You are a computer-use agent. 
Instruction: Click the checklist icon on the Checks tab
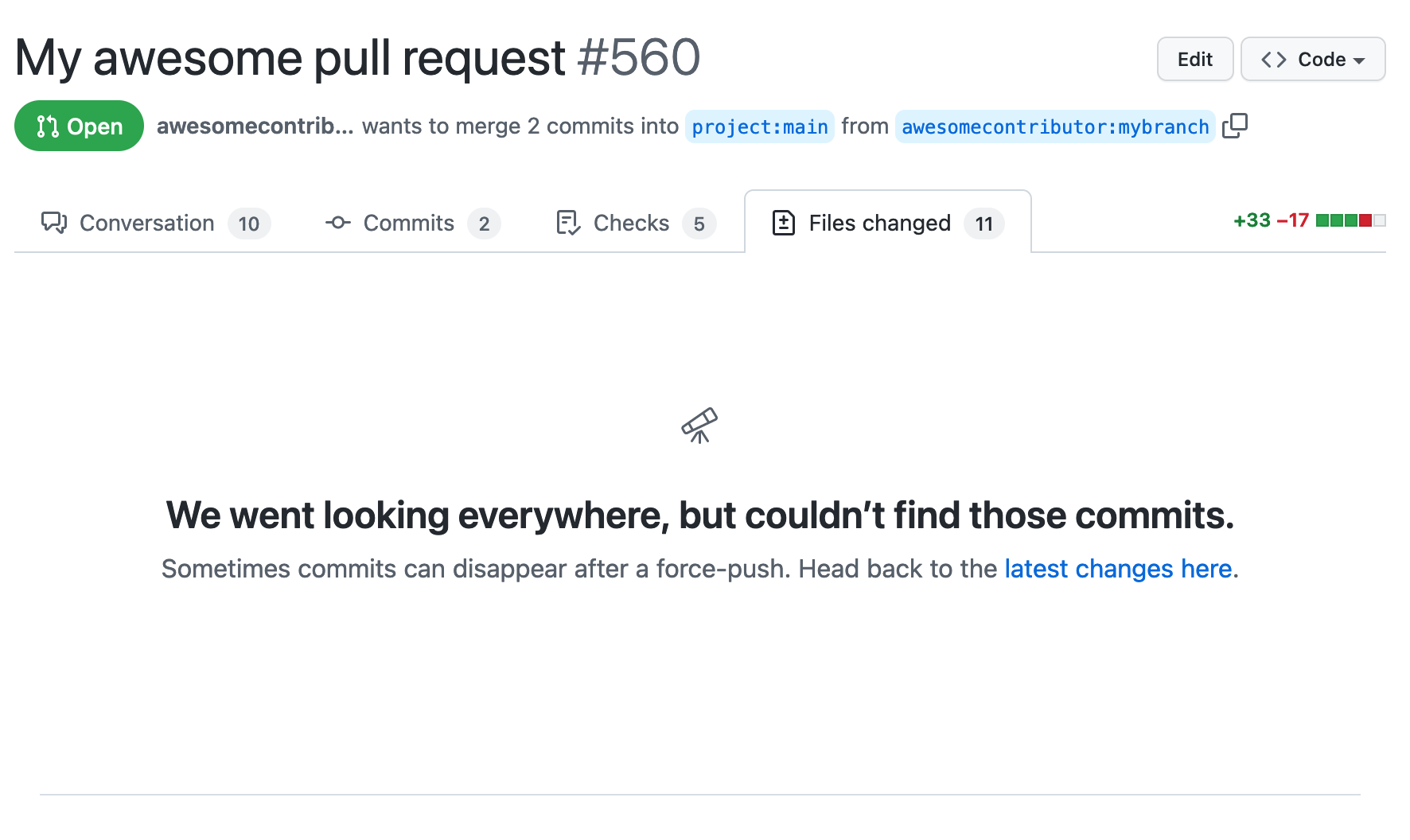coord(566,223)
